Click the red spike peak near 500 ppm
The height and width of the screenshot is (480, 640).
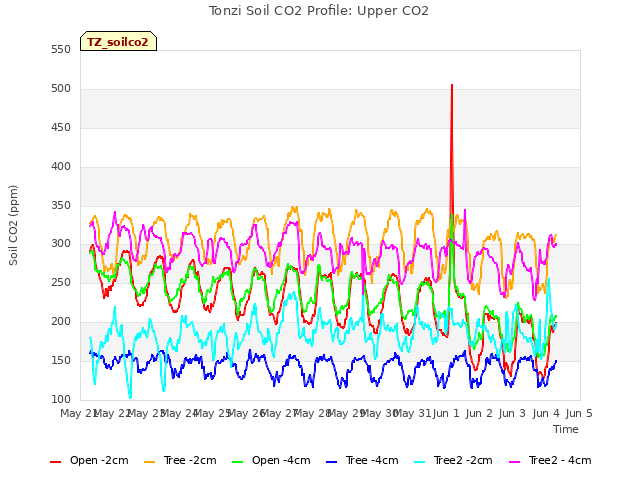tap(452, 85)
